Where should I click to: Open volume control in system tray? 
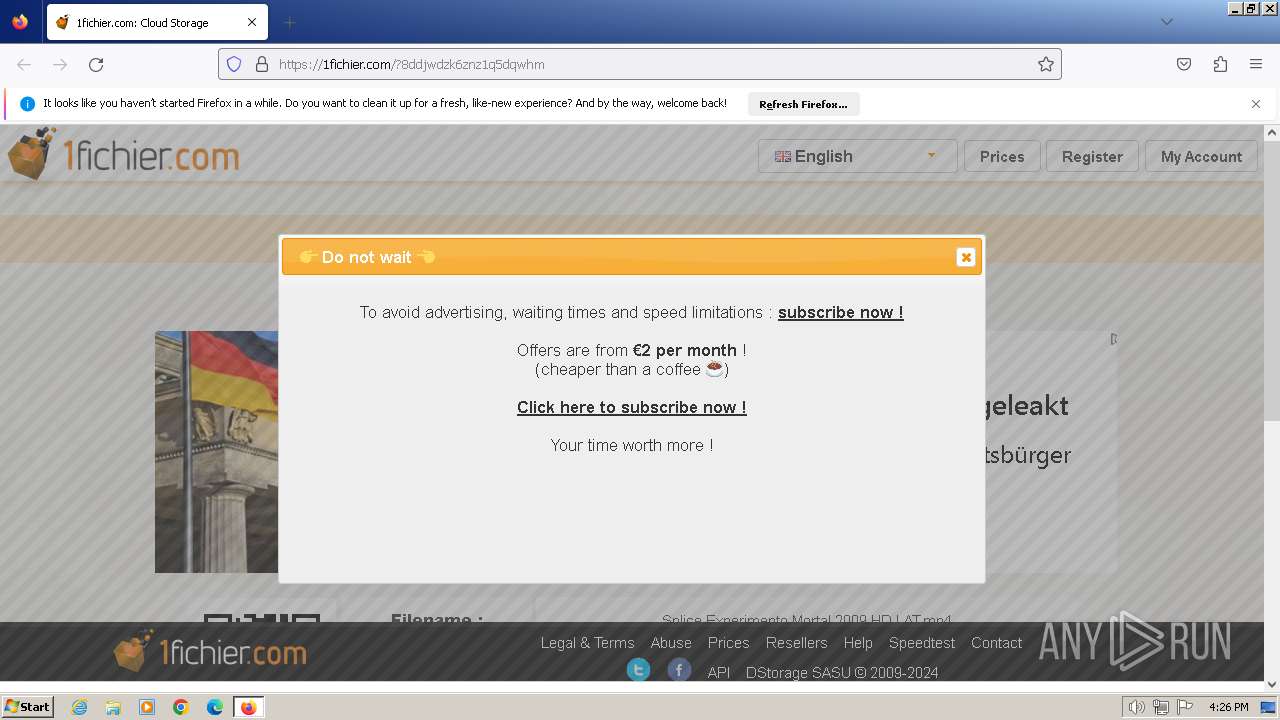tap(1136, 707)
